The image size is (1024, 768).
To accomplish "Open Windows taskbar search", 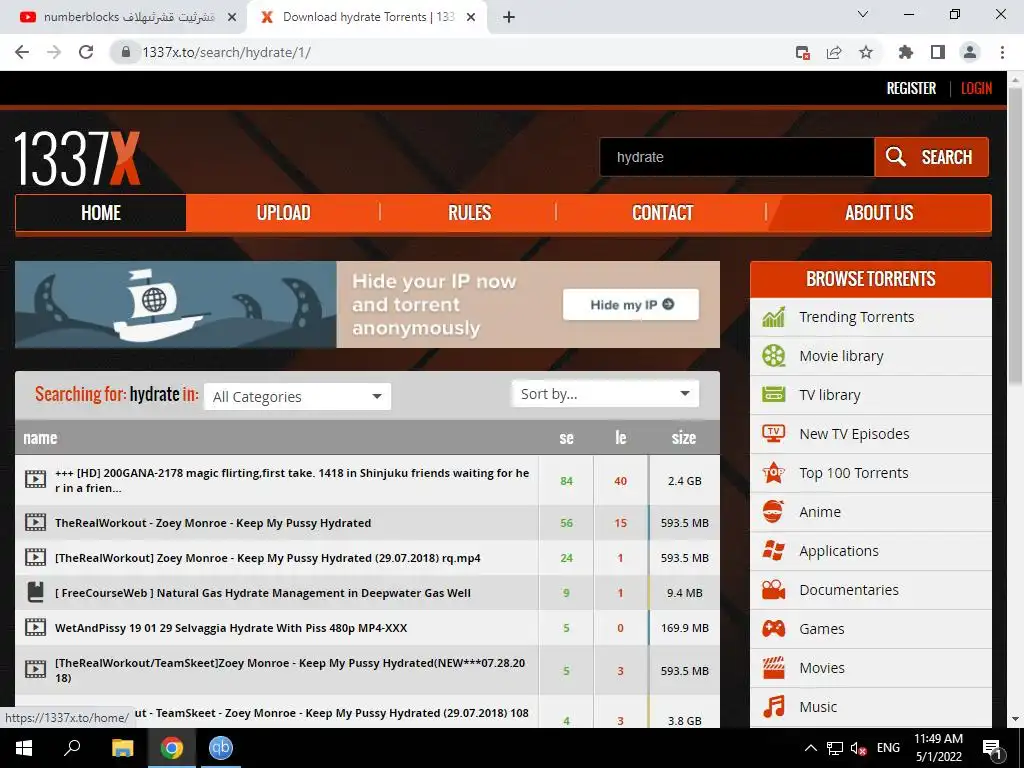I will (72, 747).
